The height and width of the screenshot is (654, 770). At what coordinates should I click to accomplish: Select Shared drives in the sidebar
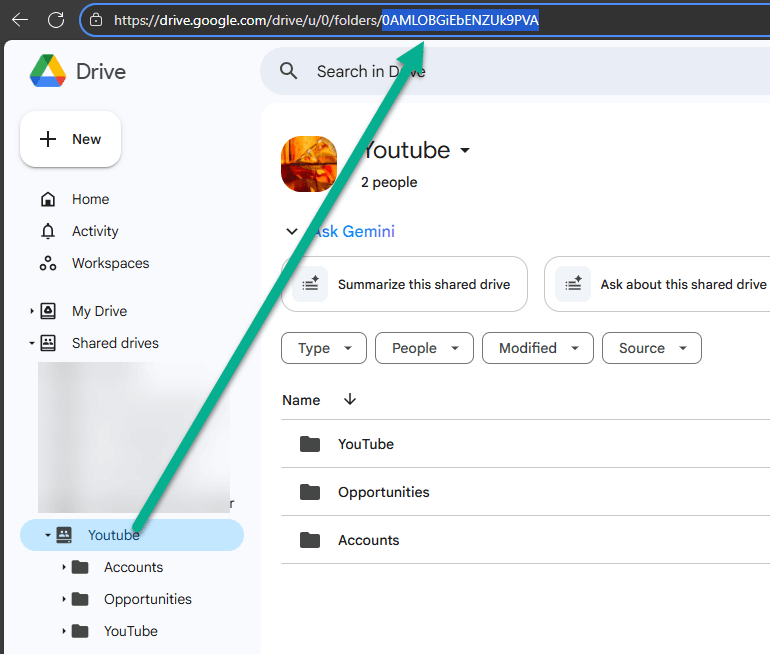coord(115,343)
